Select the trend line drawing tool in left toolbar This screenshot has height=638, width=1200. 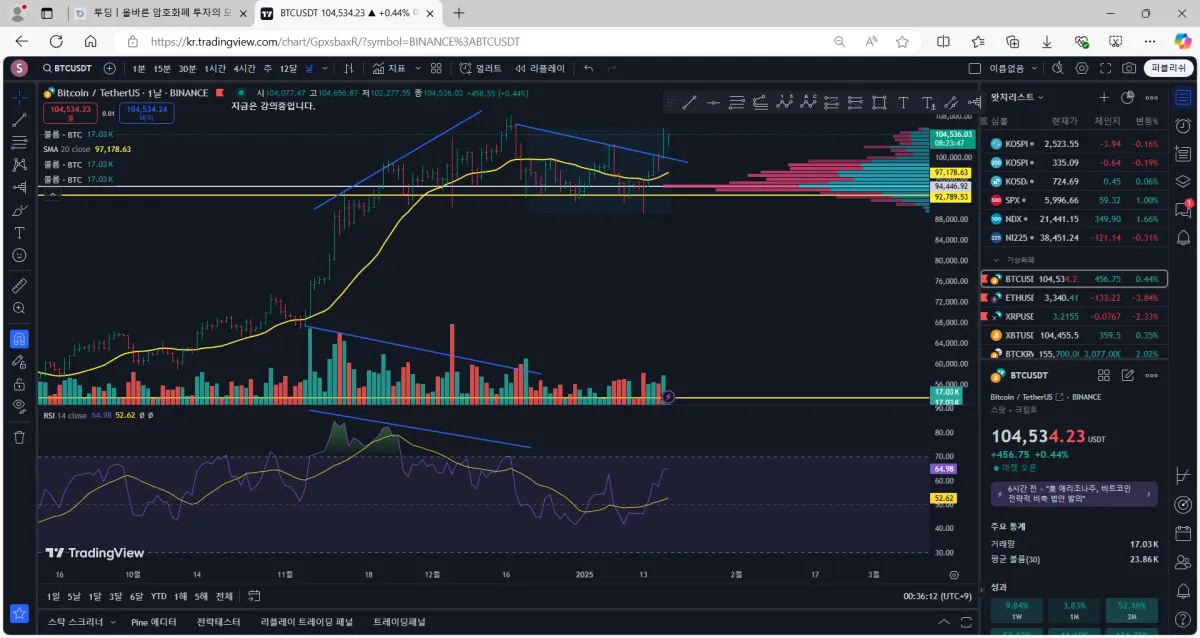click(19, 120)
